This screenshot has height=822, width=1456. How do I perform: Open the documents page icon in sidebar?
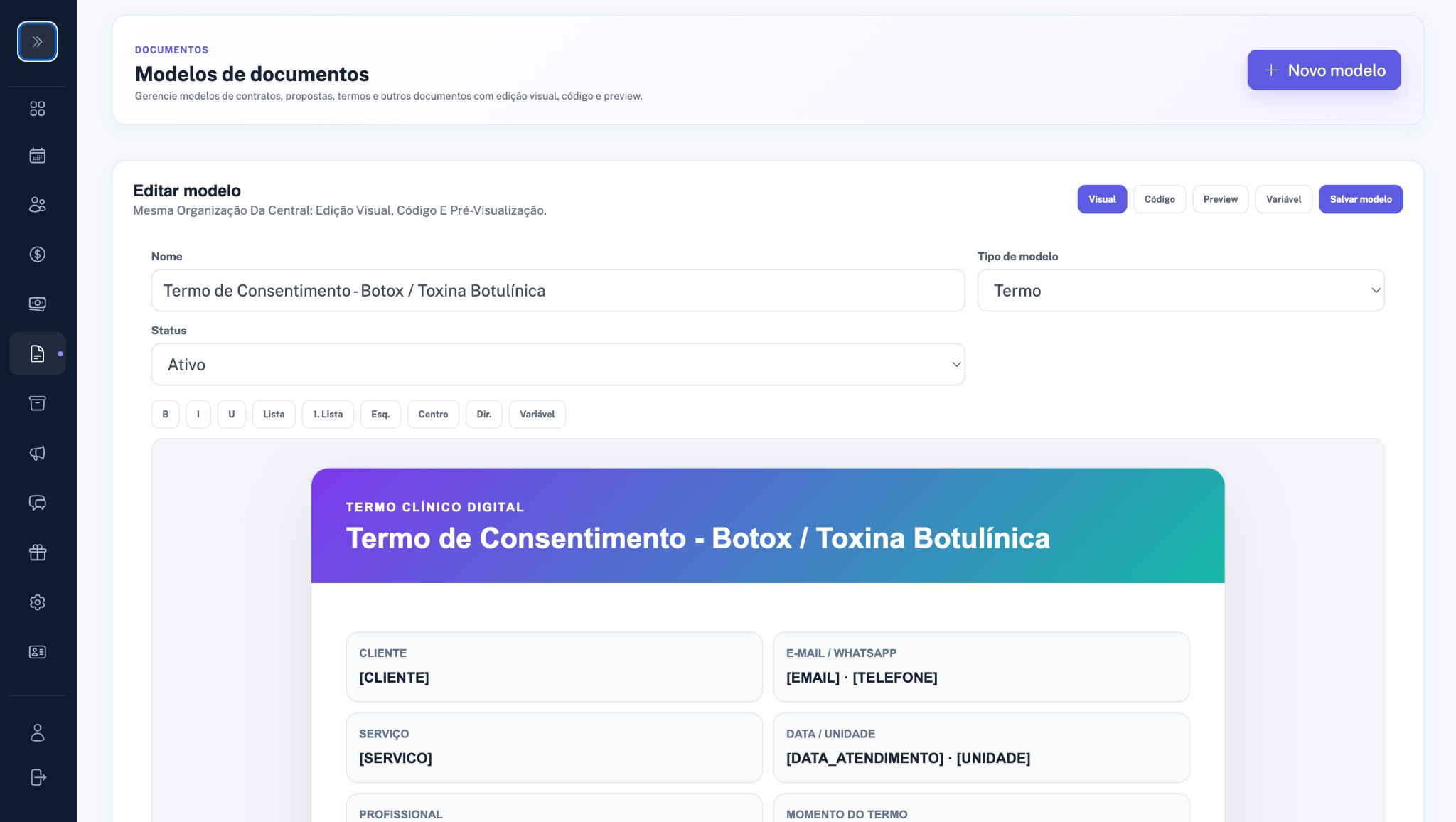click(38, 353)
